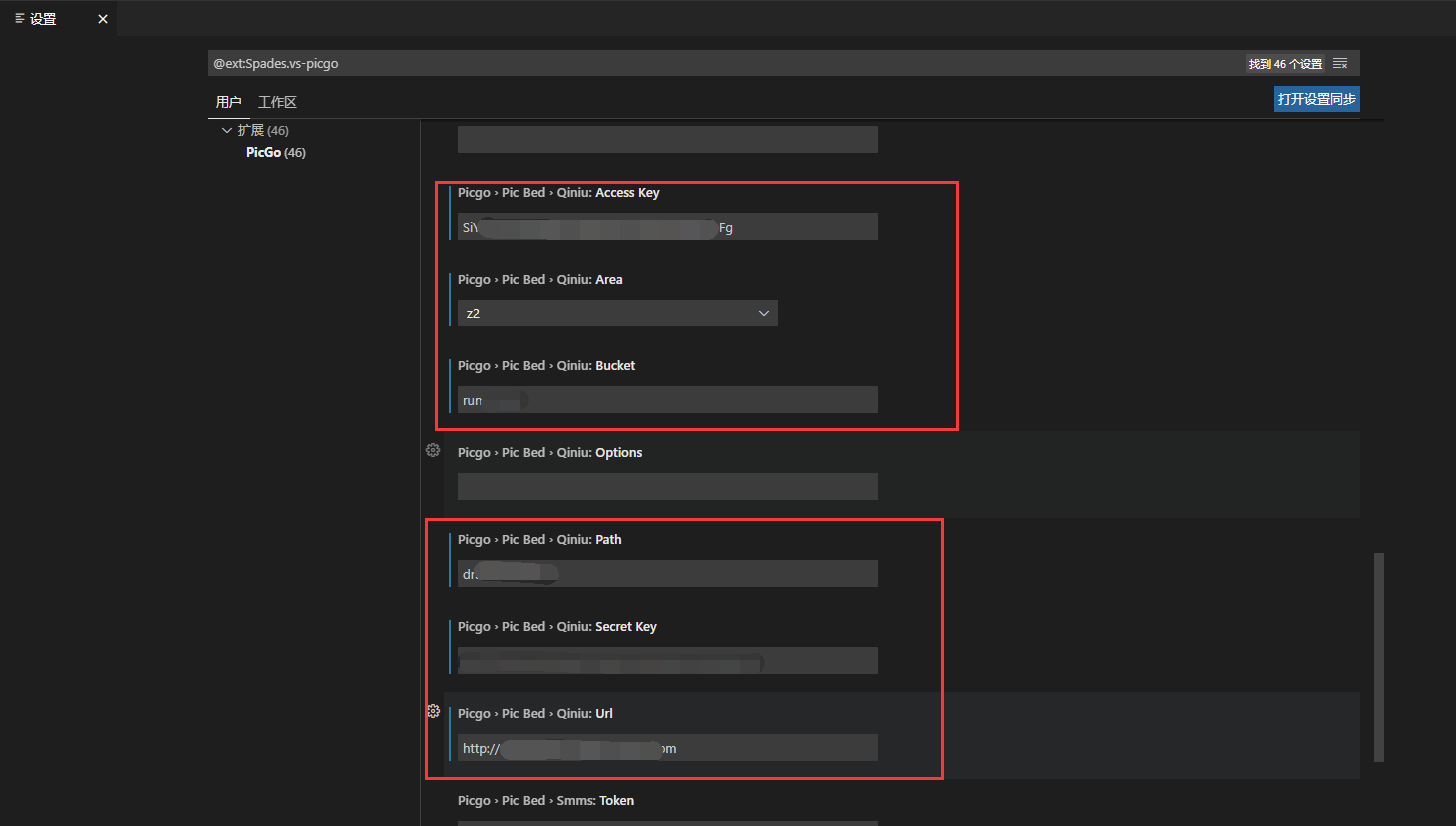Click the 找到 46 个设置 result count badge
Viewport: 1456px width, 826px height.
tap(1285, 64)
